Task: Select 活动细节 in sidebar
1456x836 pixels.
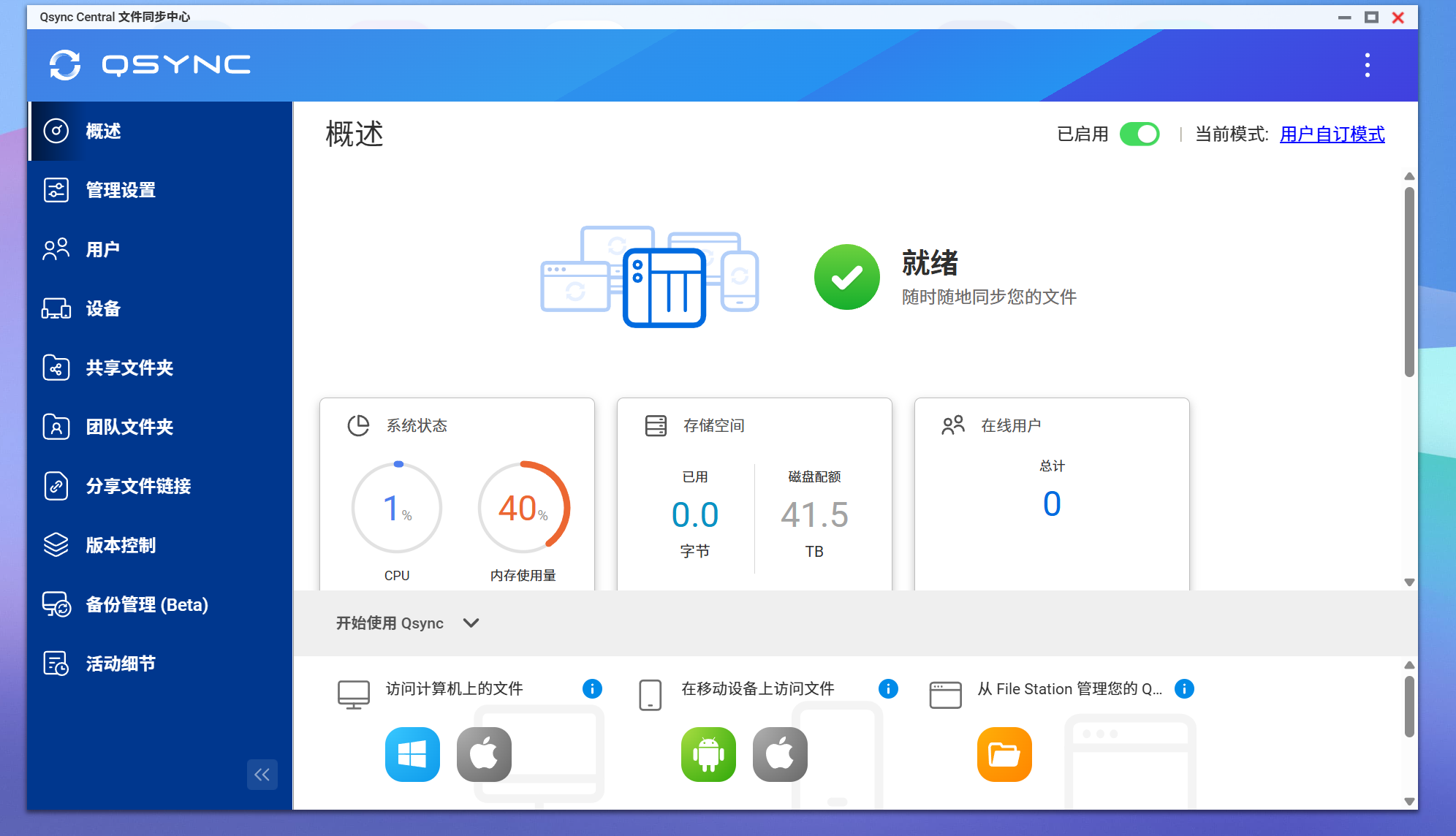Action: point(121,664)
